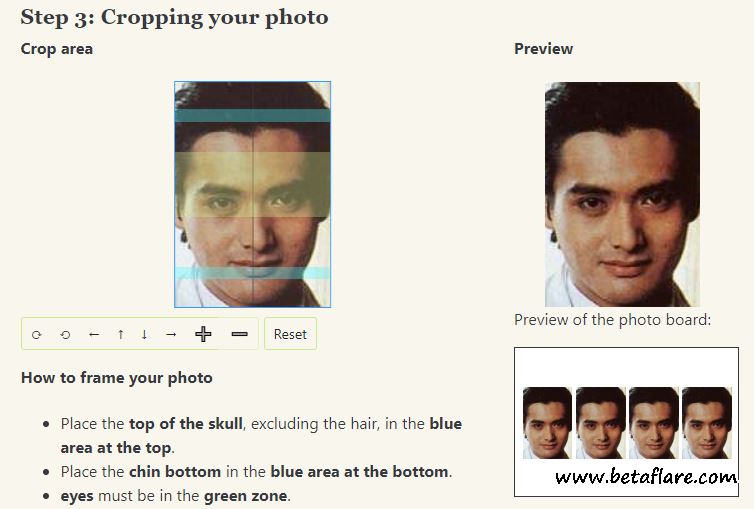Select the first photo on the photo board
754x509 pixels.
tap(547, 422)
